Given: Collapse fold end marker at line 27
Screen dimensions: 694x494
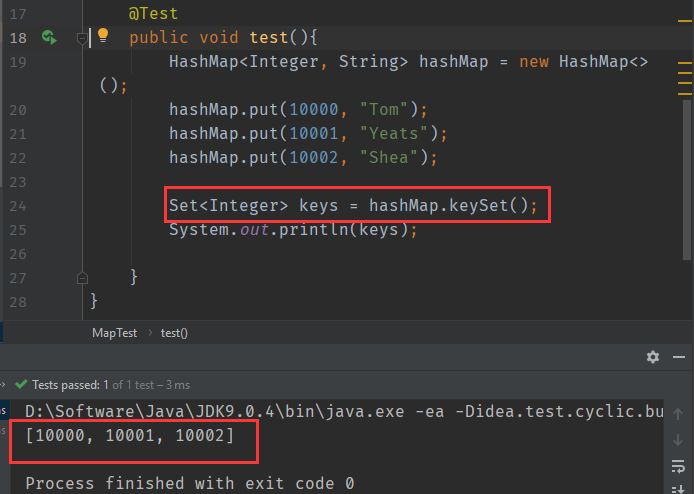Looking at the screenshot, I should coord(82,278).
